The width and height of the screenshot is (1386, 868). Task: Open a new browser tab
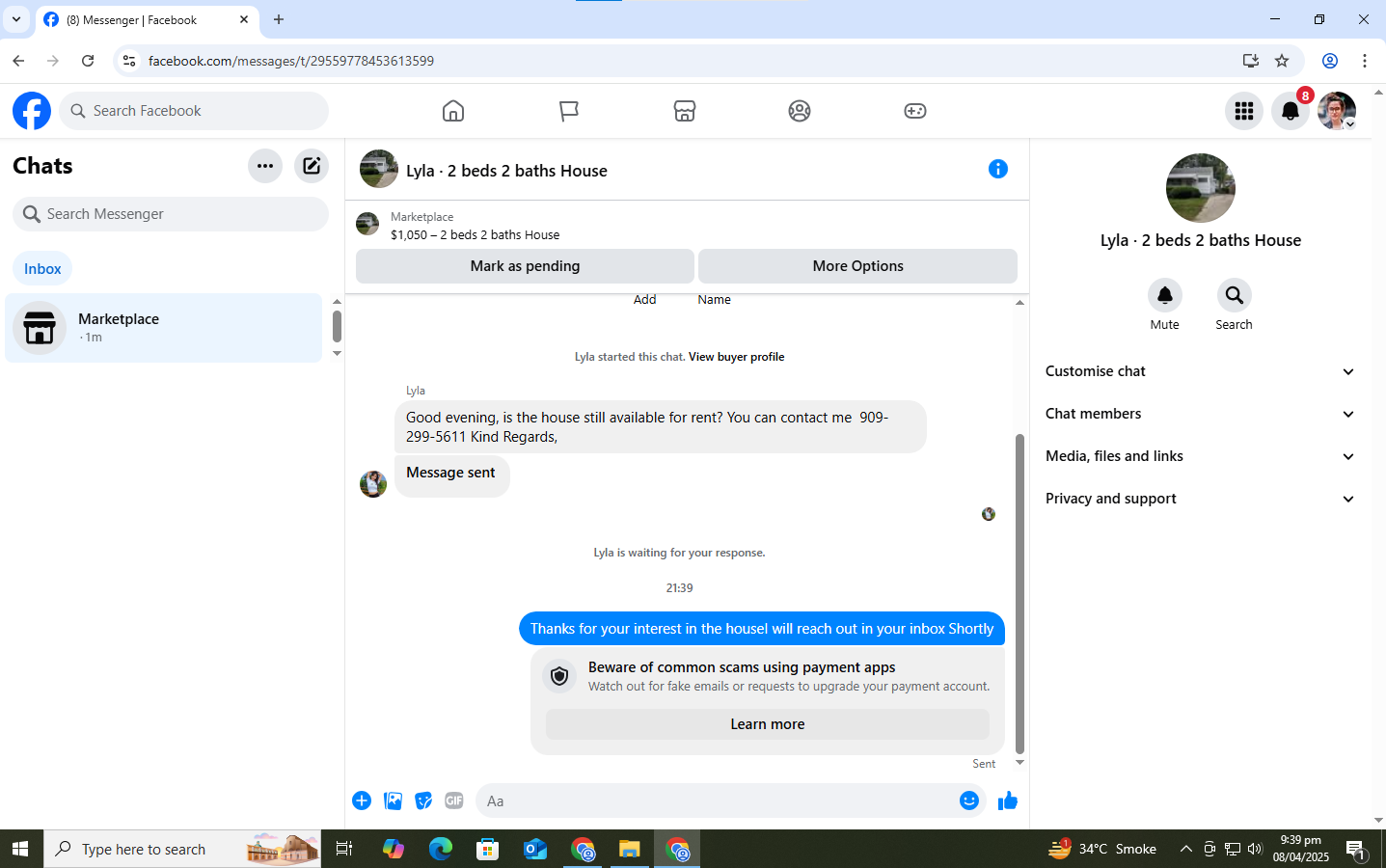click(279, 19)
